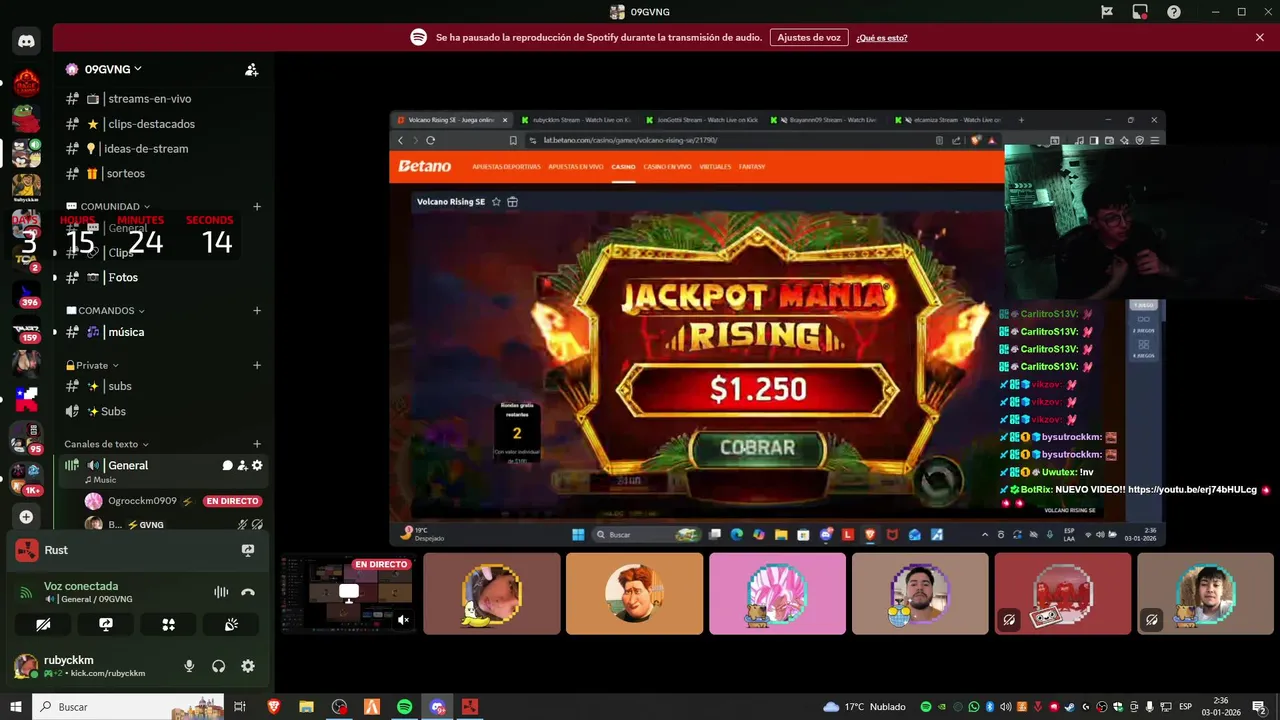Open user settings gear icon

click(x=248, y=666)
